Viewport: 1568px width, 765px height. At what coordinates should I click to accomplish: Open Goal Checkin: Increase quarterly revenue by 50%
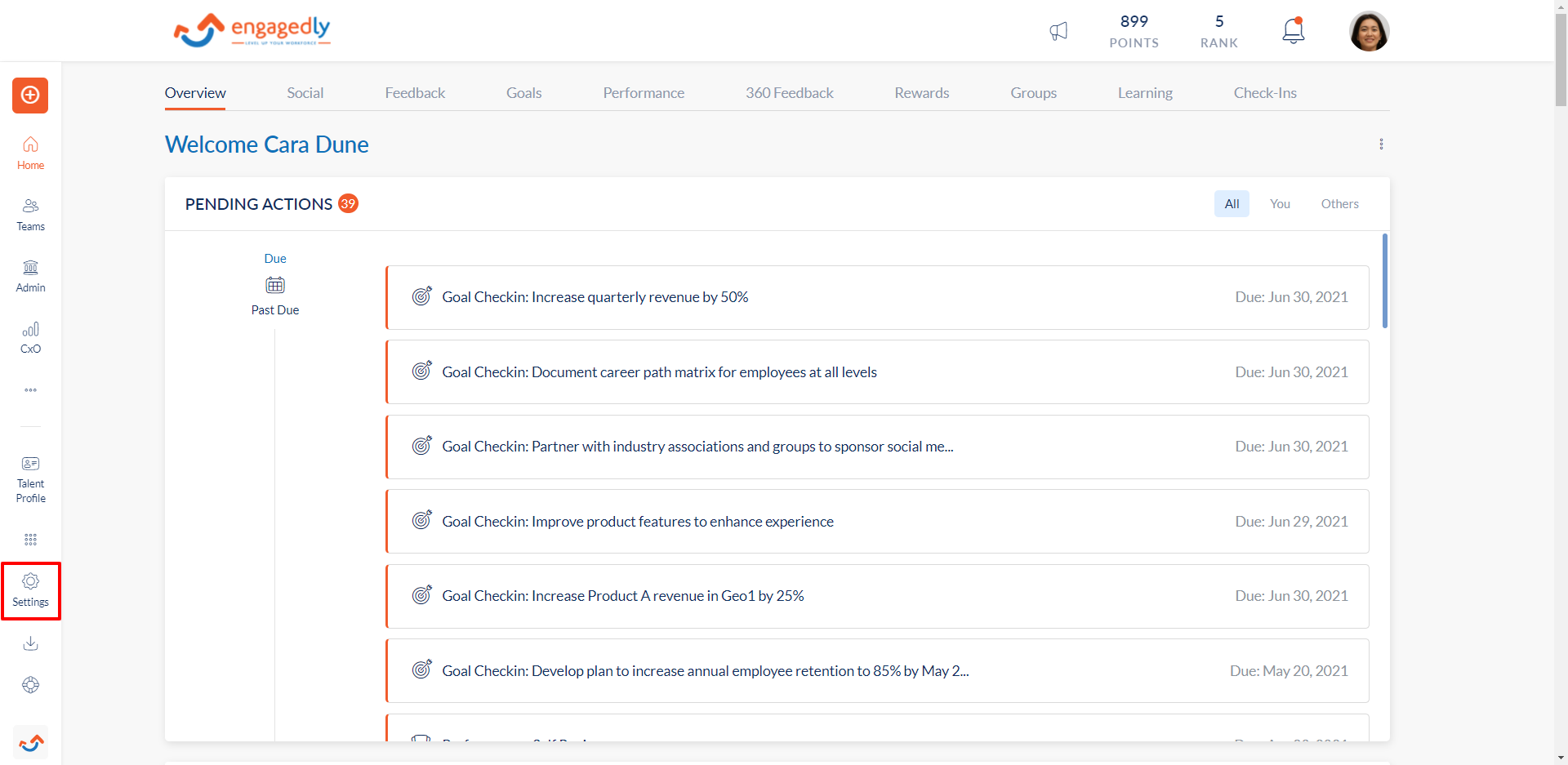pos(595,297)
